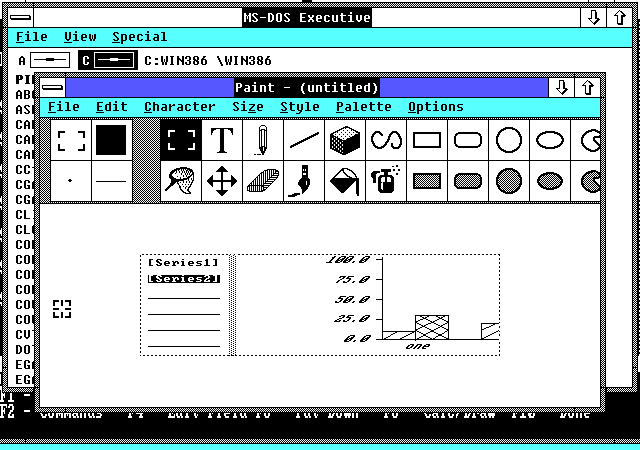Open Paint's File menu
The image size is (640, 450).
[64, 107]
